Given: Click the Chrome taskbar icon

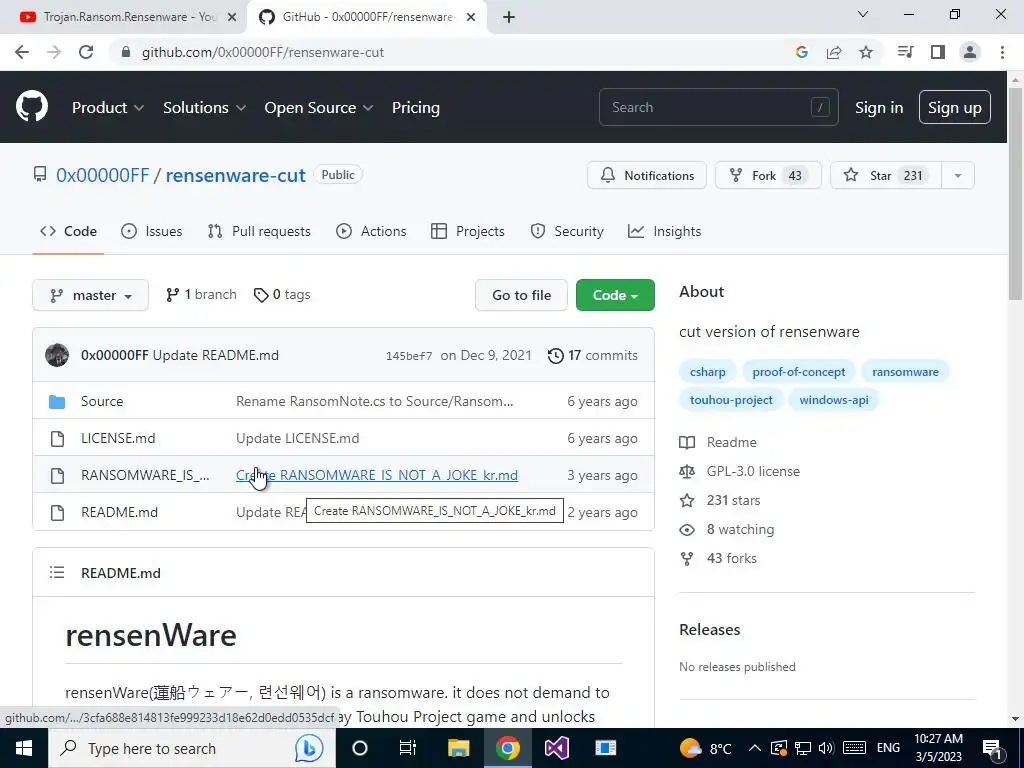Looking at the screenshot, I should pos(507,748).
